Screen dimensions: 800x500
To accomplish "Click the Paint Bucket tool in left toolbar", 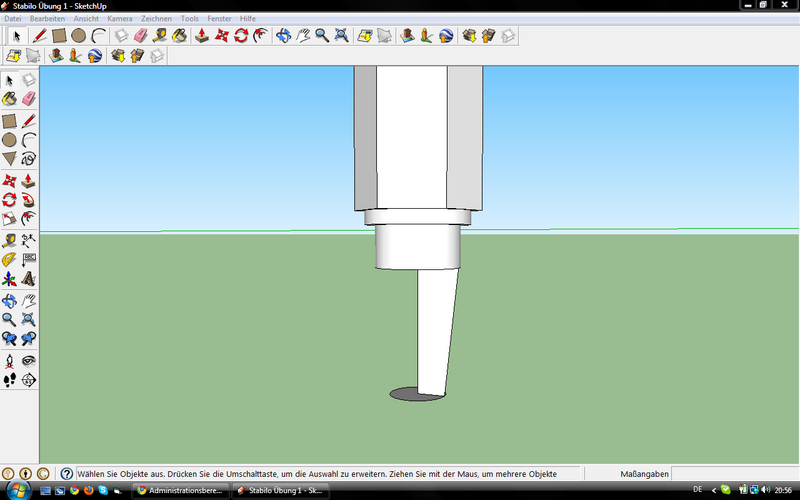I will pyautogui.click(x=9, y=98).
